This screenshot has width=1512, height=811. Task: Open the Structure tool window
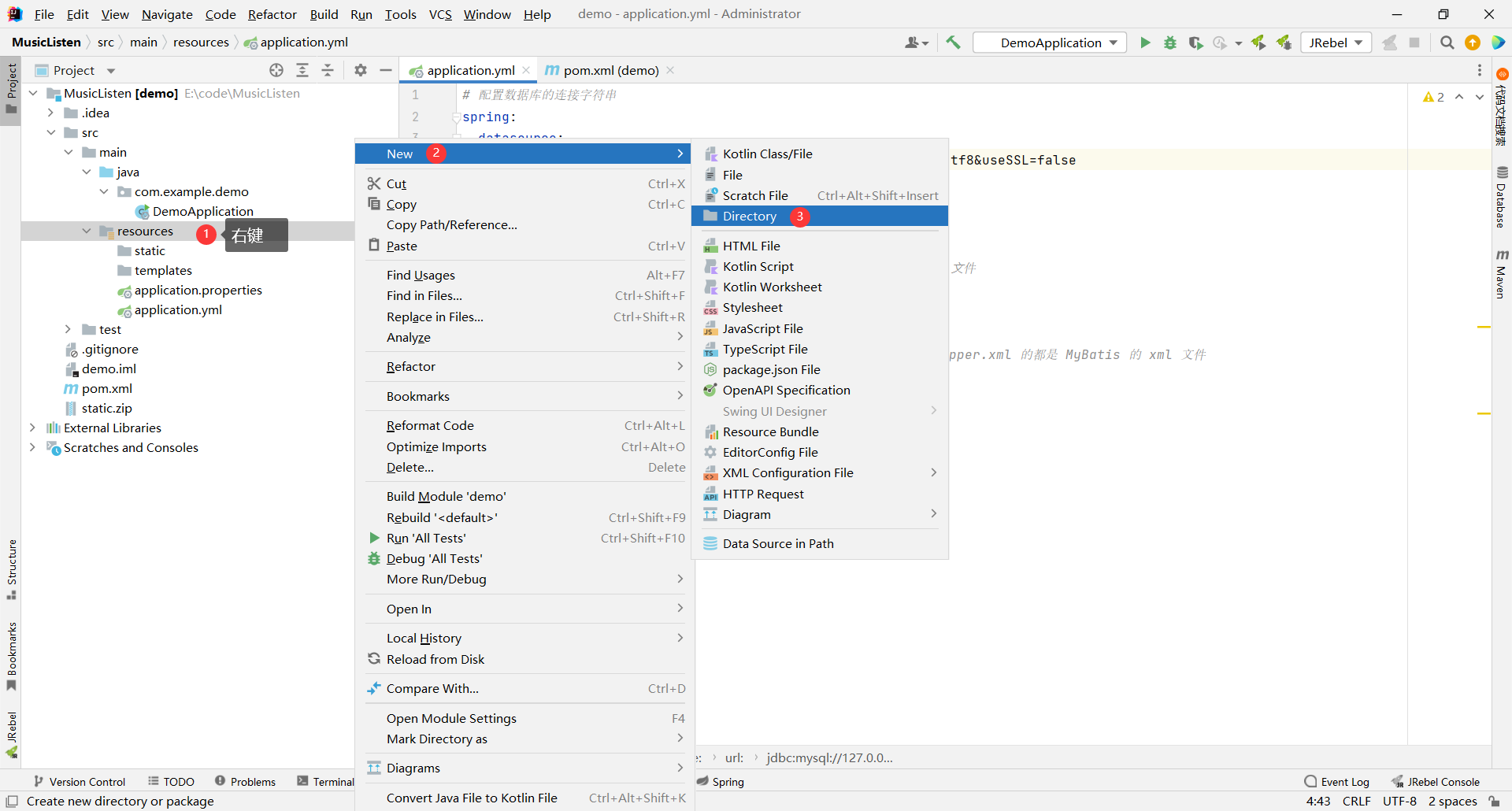[12, 569]
